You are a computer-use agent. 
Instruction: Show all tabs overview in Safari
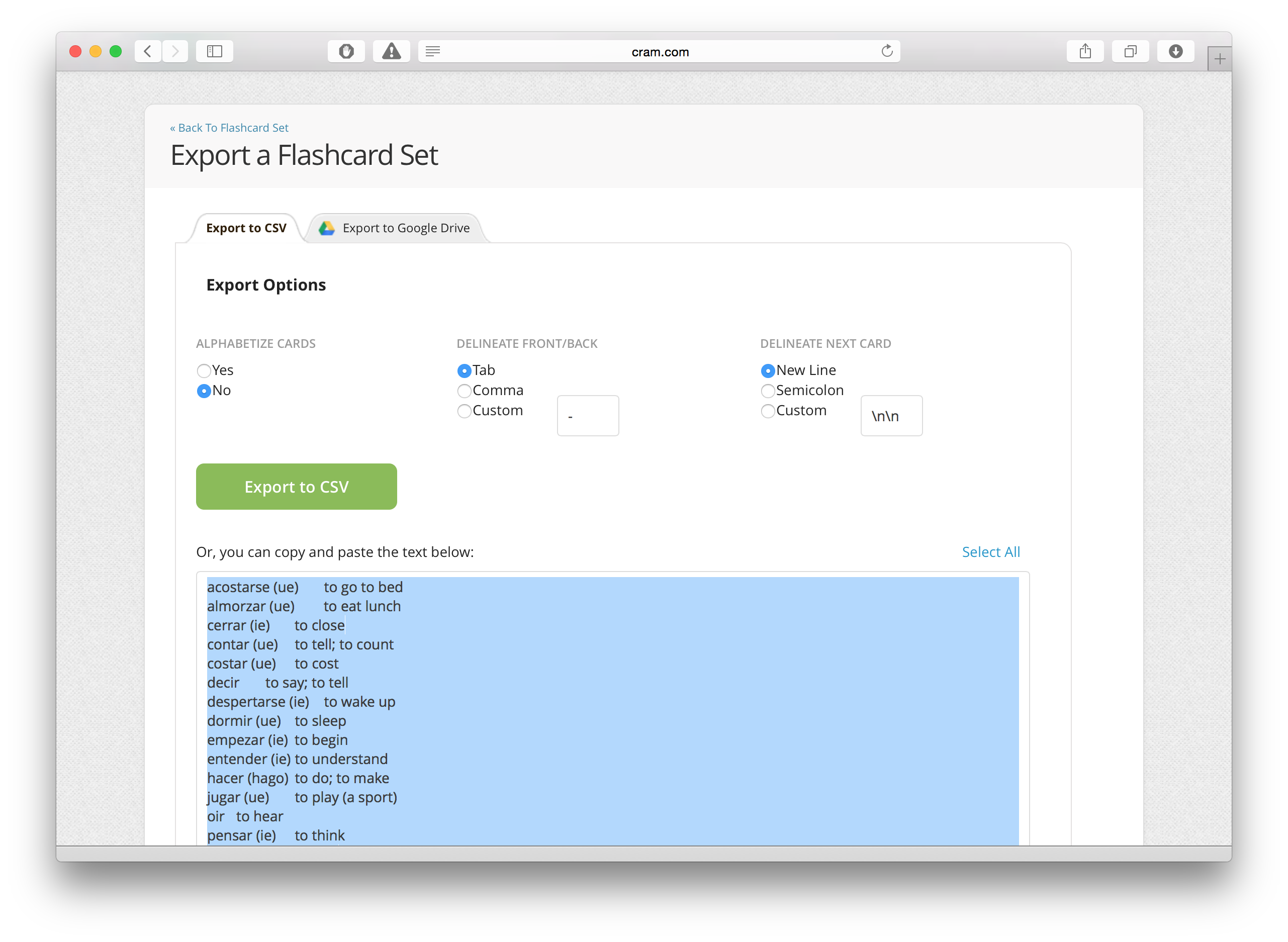click(x=1130, y=51)
